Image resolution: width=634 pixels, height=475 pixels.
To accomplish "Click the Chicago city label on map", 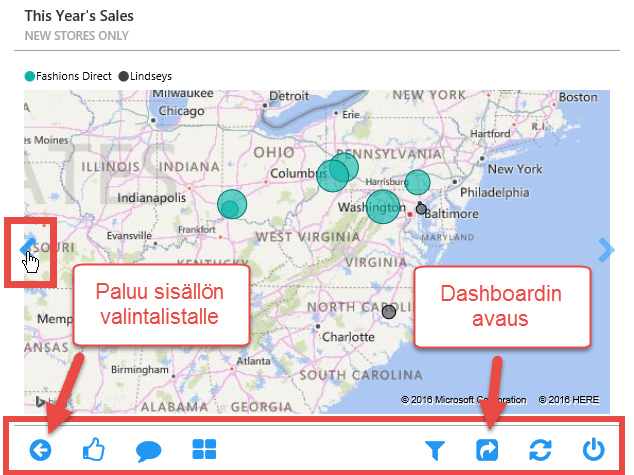I will click(181, 111).
